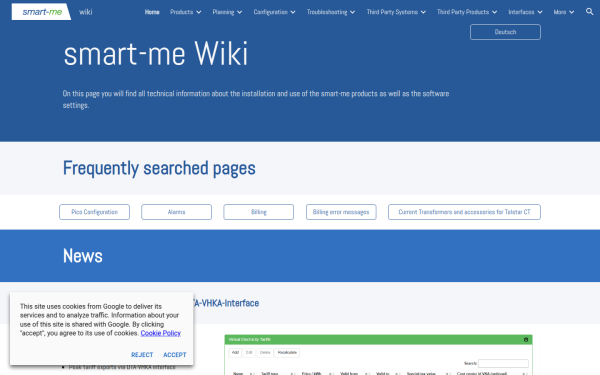Open the Troubleshooting menu

coord(327,12)
